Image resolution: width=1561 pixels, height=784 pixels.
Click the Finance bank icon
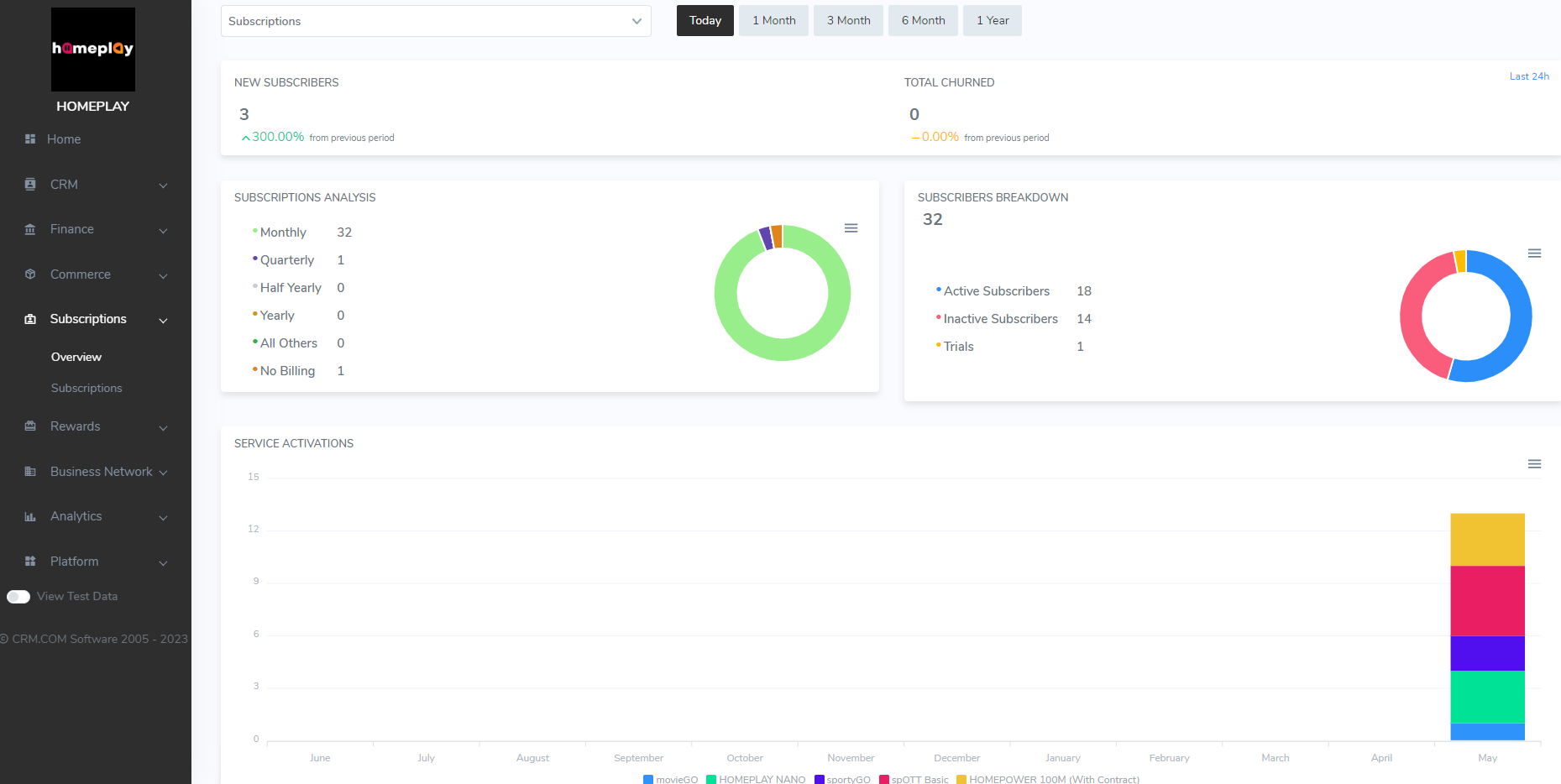coord(30,229)
